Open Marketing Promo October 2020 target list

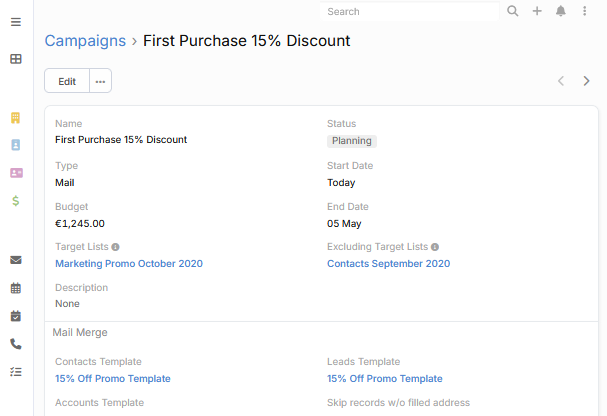coord(129,264)
